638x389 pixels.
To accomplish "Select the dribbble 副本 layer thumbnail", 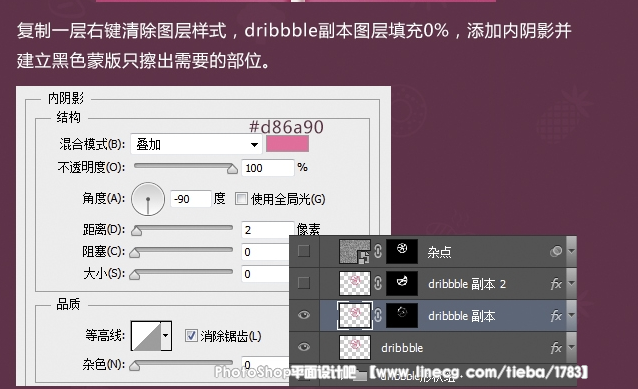I will coord(355,315).
